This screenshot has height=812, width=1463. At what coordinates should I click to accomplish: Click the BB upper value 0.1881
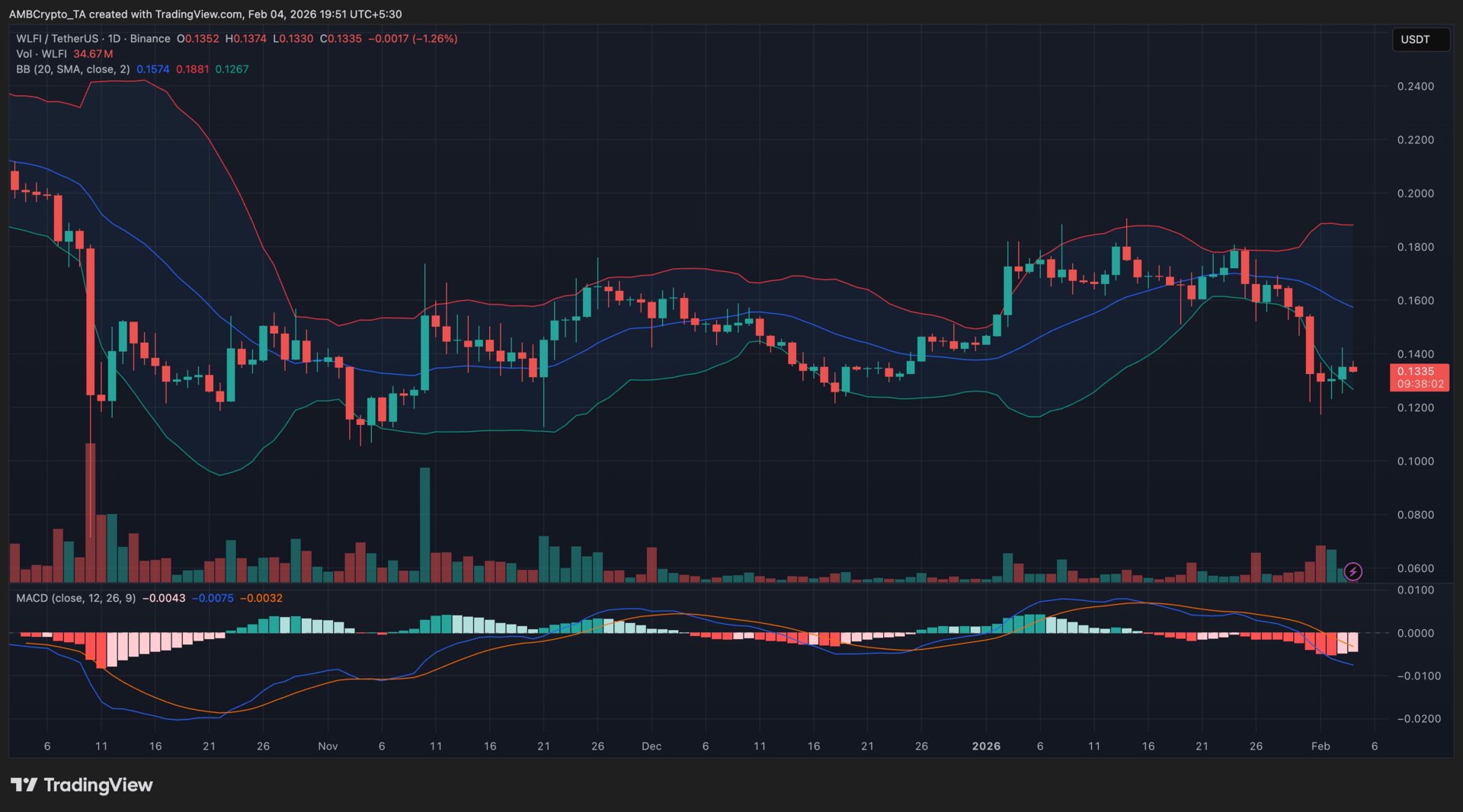click(193, 69)
